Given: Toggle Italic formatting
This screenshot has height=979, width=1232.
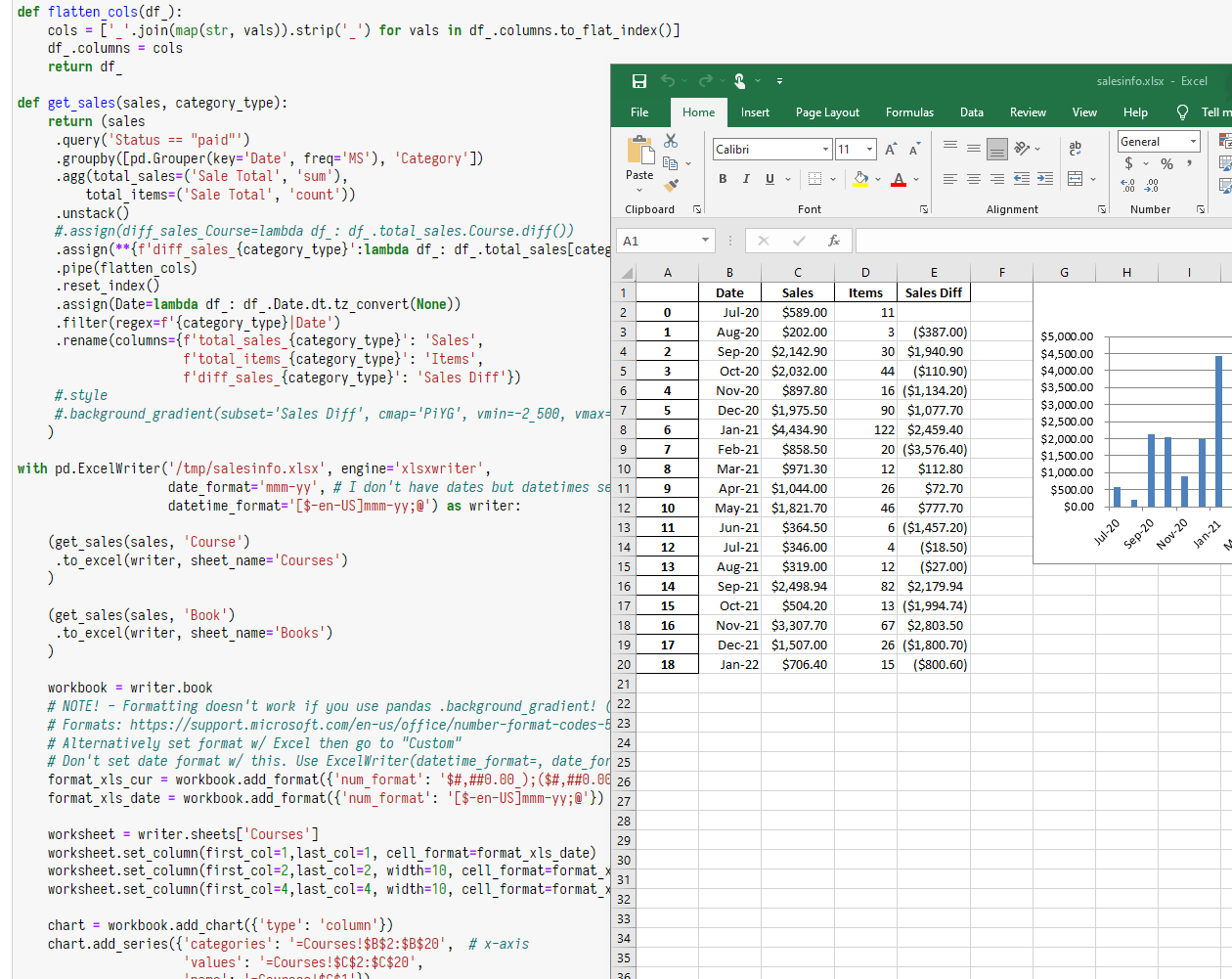Looking at the screenshot, I should (x=746, y=179).
